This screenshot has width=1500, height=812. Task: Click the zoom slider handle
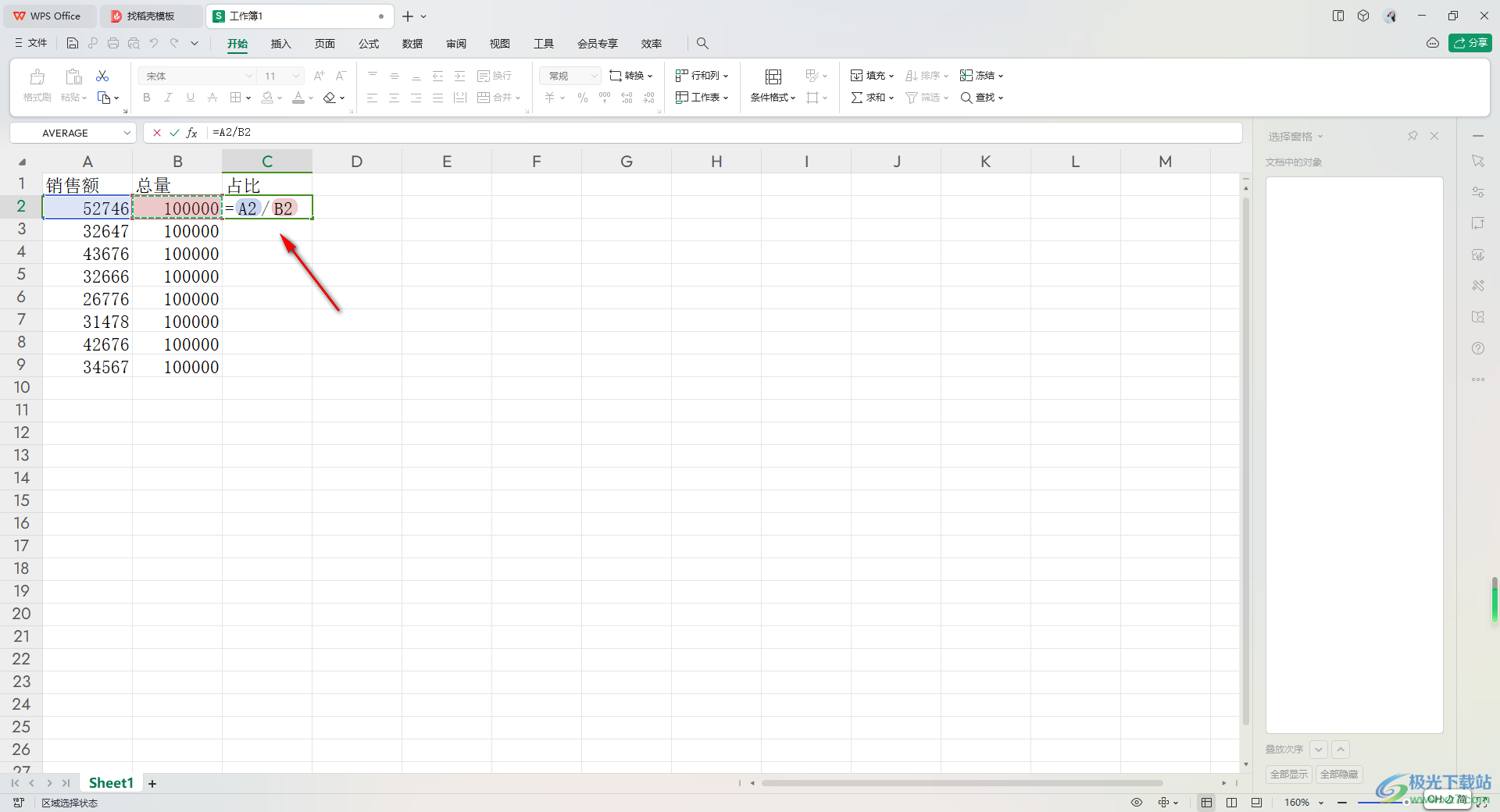pos(1405,802)
